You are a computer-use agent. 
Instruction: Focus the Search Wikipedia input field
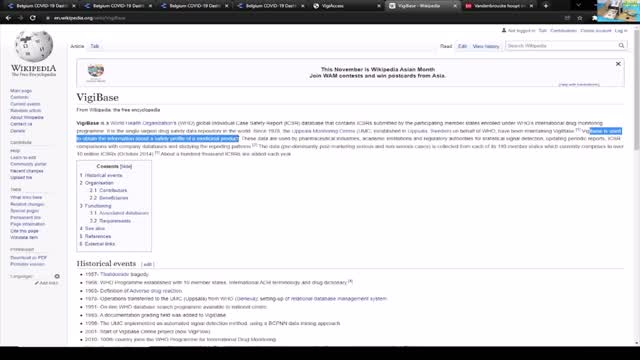561,46
